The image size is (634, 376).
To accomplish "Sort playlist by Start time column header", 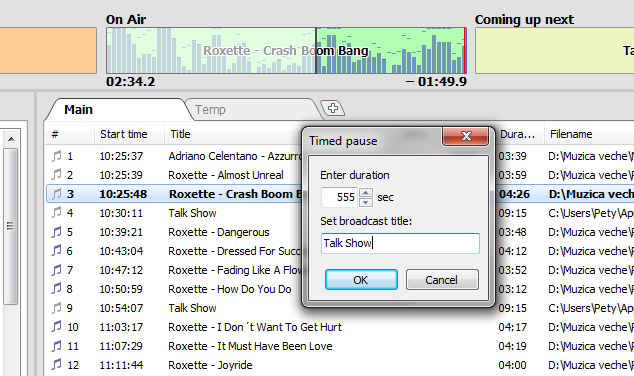I will pyautogui.click(x=124, y=134).
